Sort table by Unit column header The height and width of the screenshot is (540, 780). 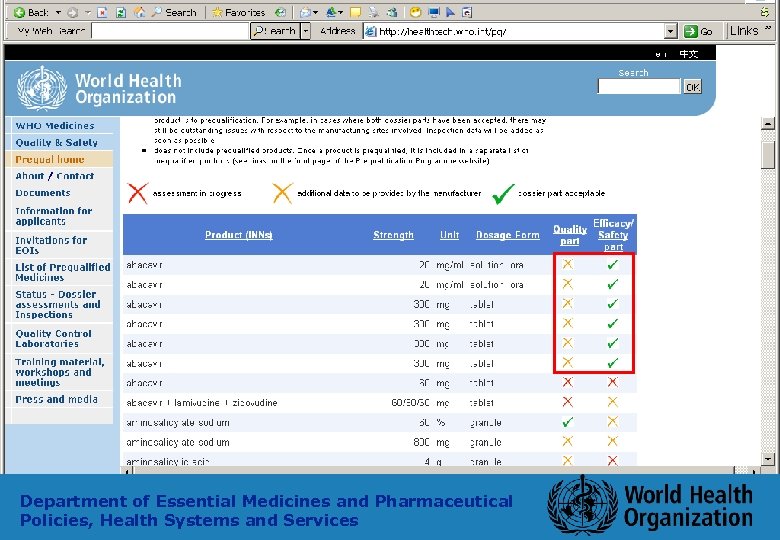pyautogui.click(x=449, y=235)
